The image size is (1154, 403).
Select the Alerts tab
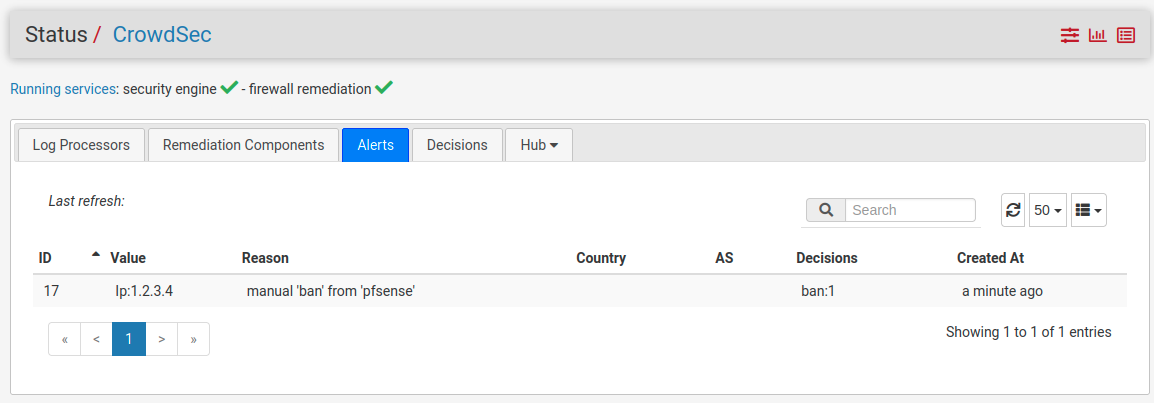pyautogui.click(x=375, y=145)
